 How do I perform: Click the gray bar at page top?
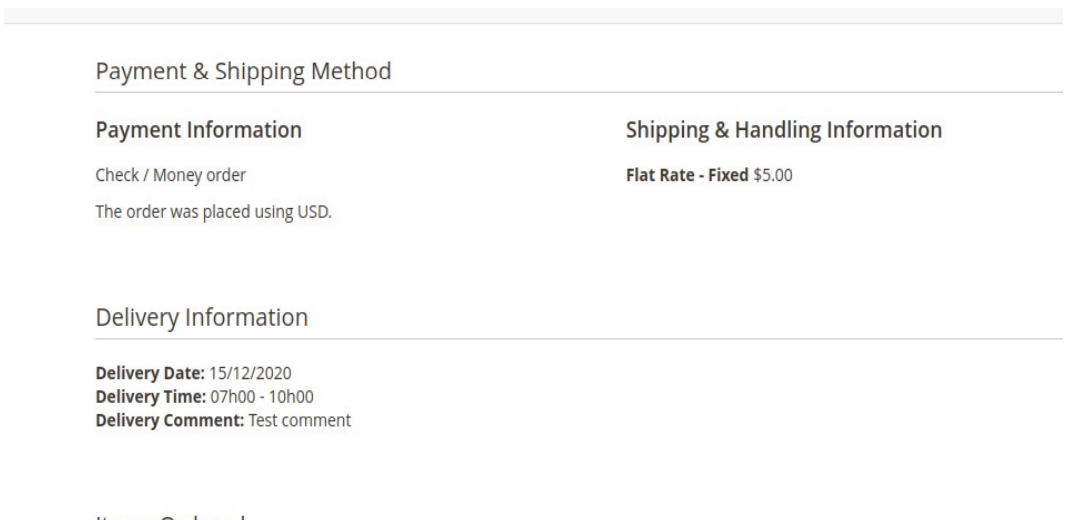[534, 15]
